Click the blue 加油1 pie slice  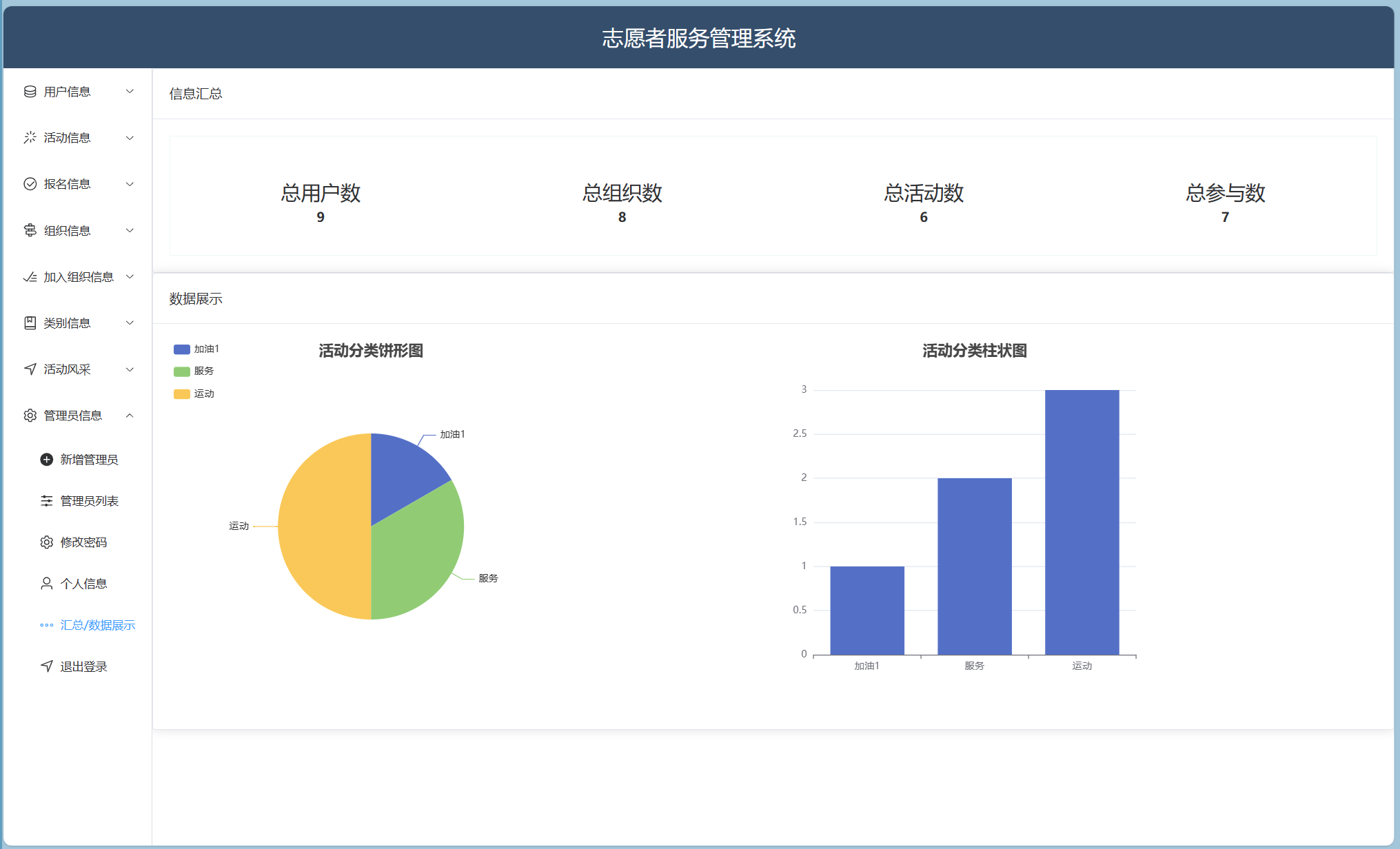tap(400, 472)
